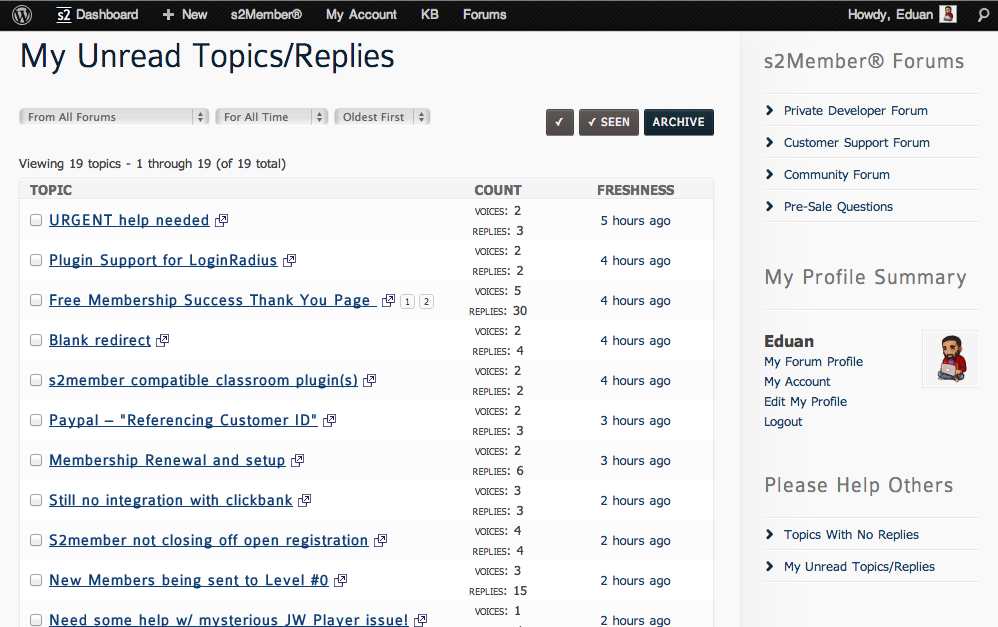Image resolution: width=998 pixels, height=627 pixels.
Task: Select checkbox for Free Membership Success Thank You Page
Action: coord(36,300)
